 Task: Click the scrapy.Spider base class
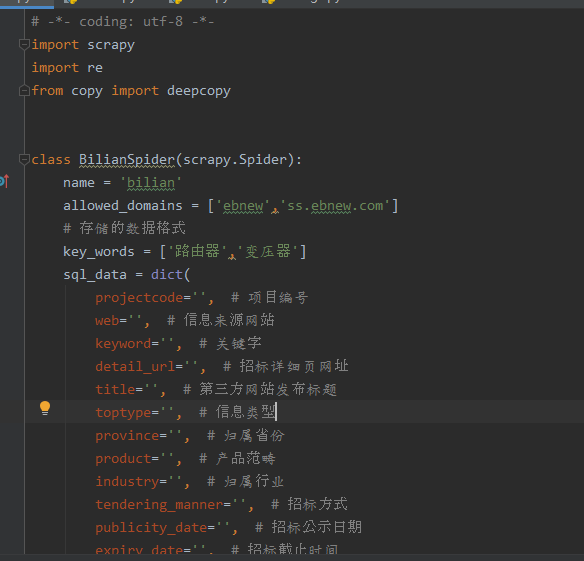click(x=235, y=160)
